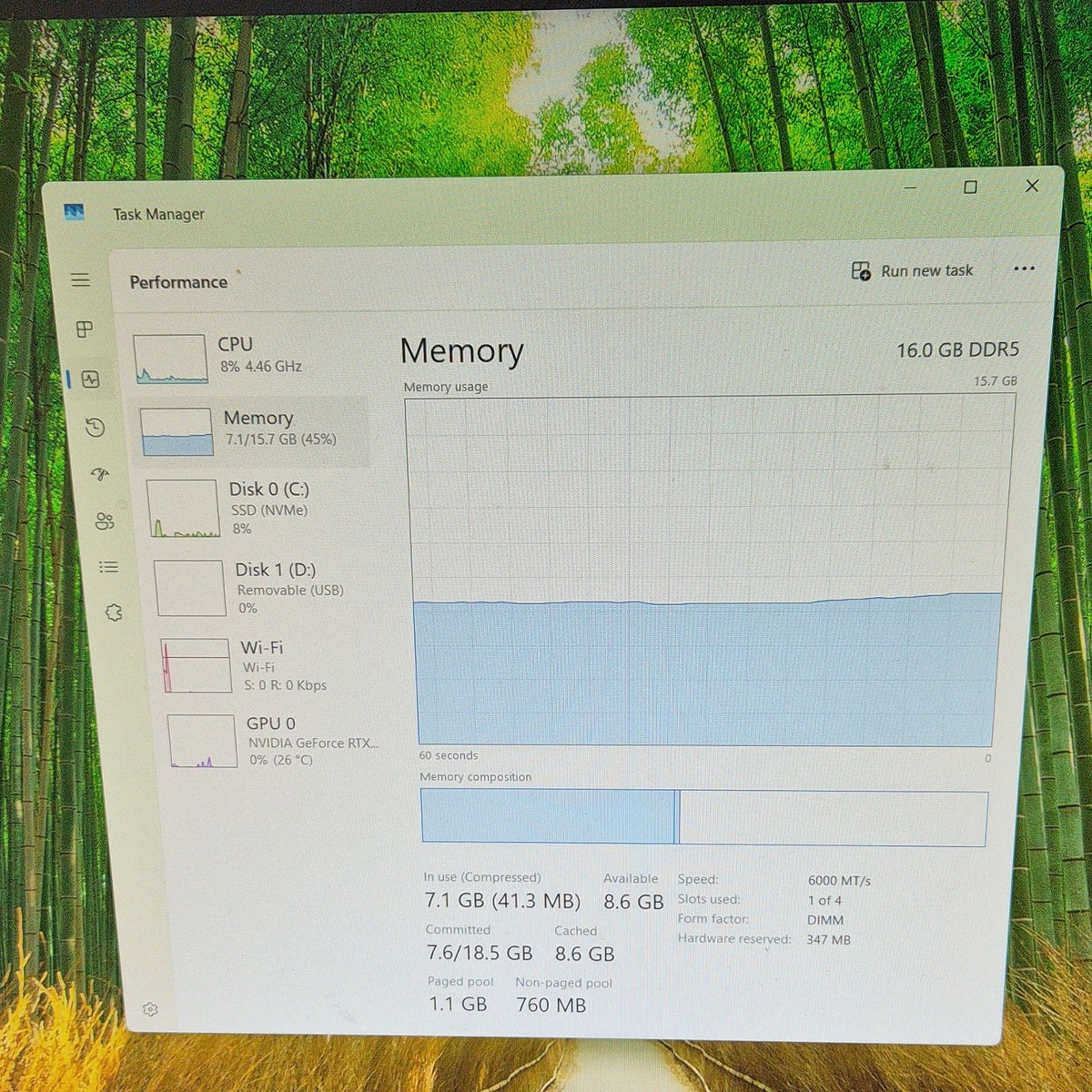Open the hamburger navigation menu
Screen dimensions: 1092x1092
(81, 280)
